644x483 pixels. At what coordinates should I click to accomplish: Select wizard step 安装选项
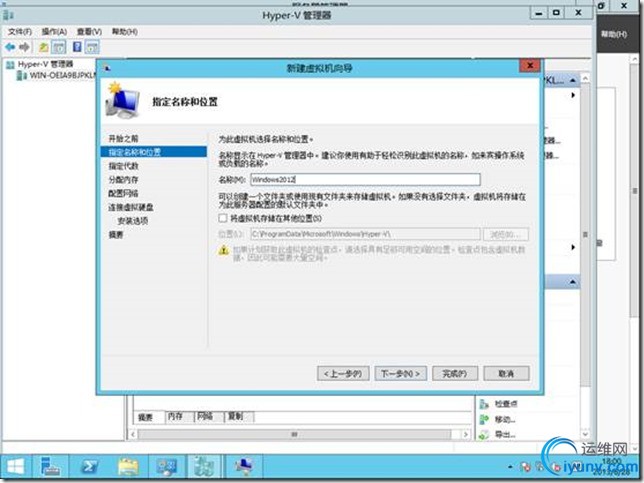coord(133,221)
